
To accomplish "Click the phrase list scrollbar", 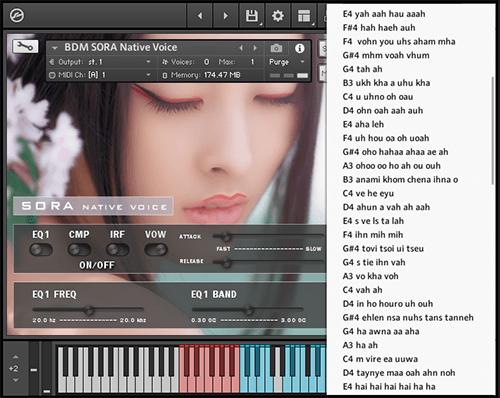I will click(x=492, y=131).
